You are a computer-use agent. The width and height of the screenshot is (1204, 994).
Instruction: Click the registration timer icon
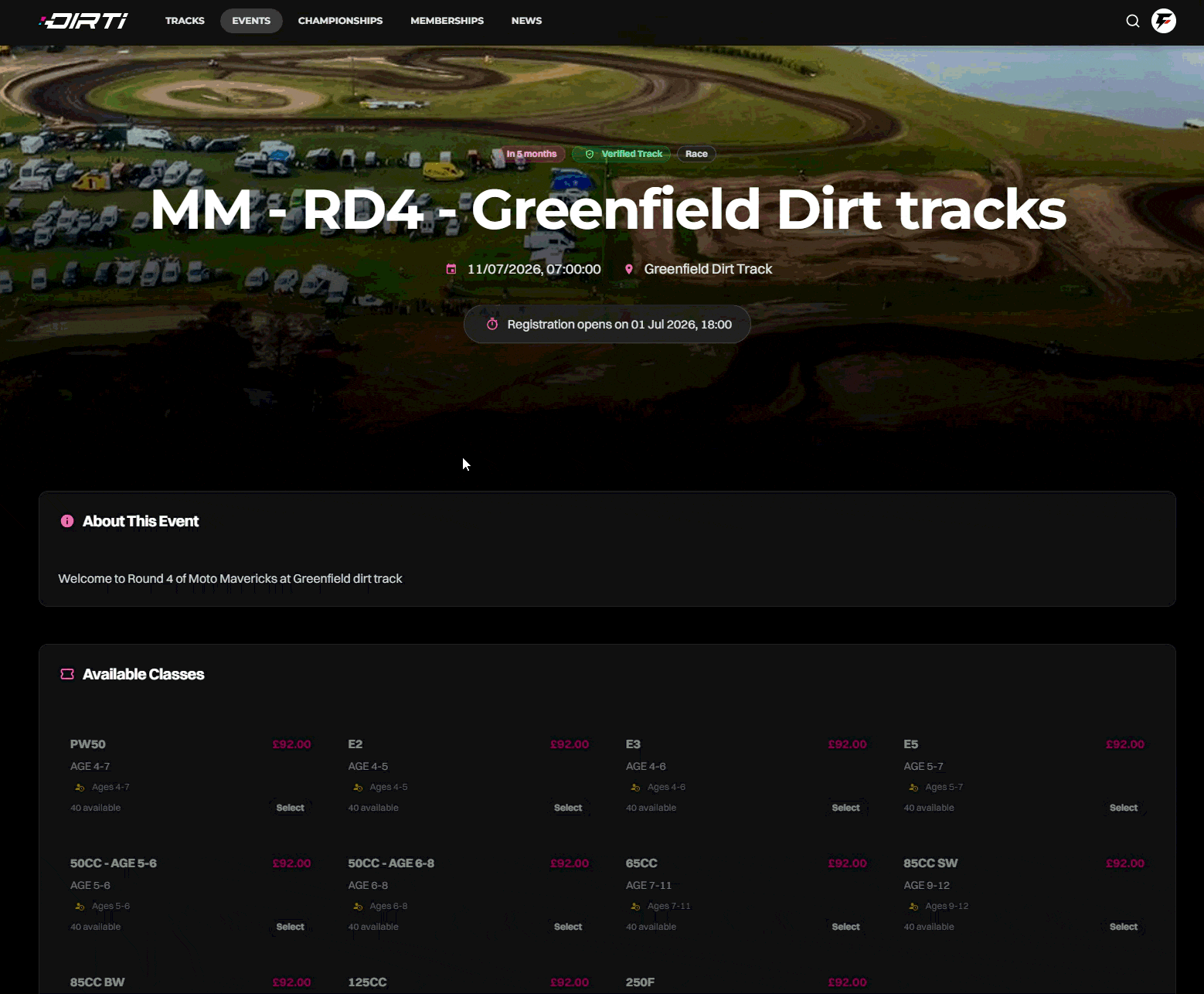pos(492,324)
